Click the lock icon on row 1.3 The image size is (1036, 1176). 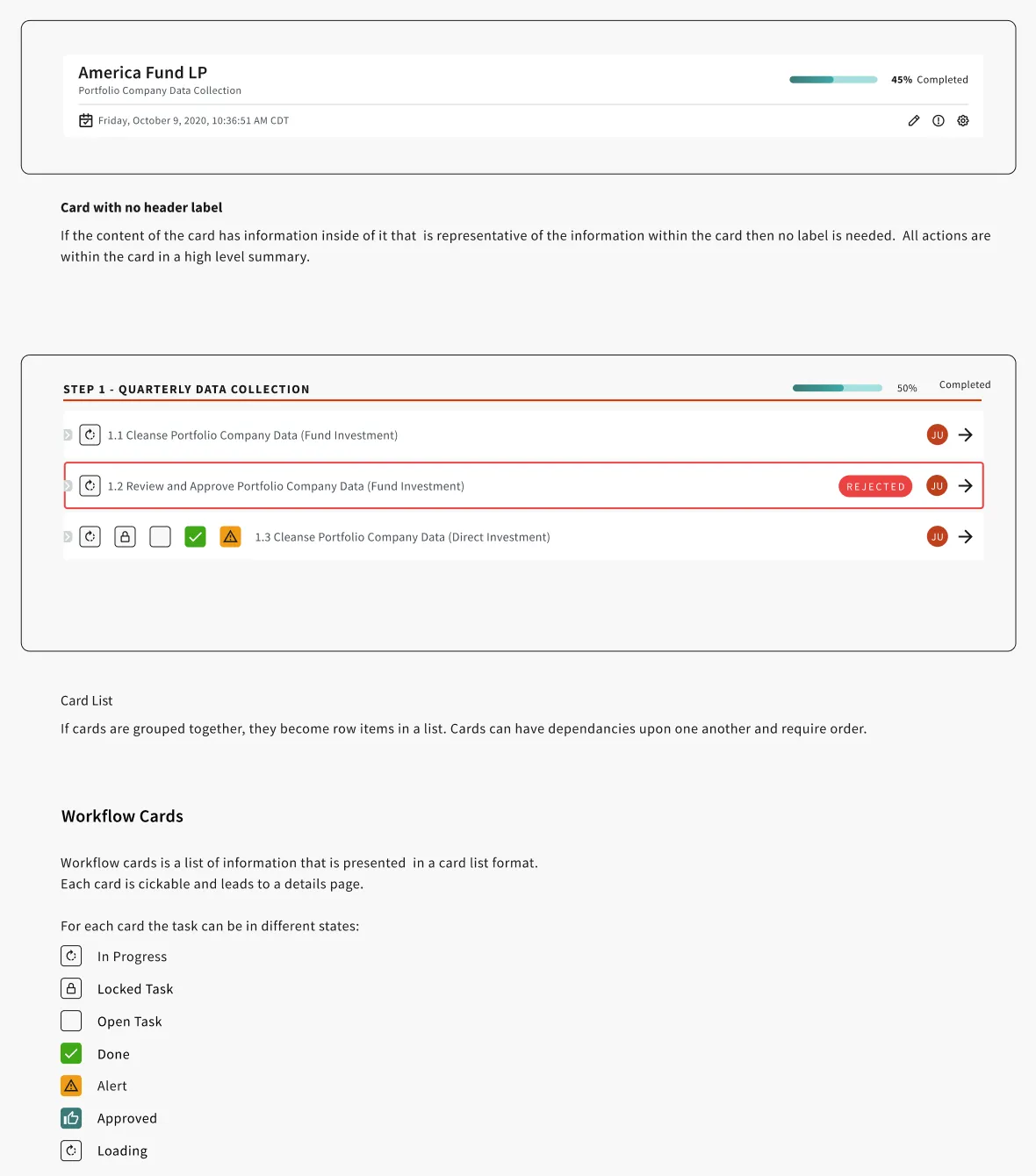pos(126,537)
